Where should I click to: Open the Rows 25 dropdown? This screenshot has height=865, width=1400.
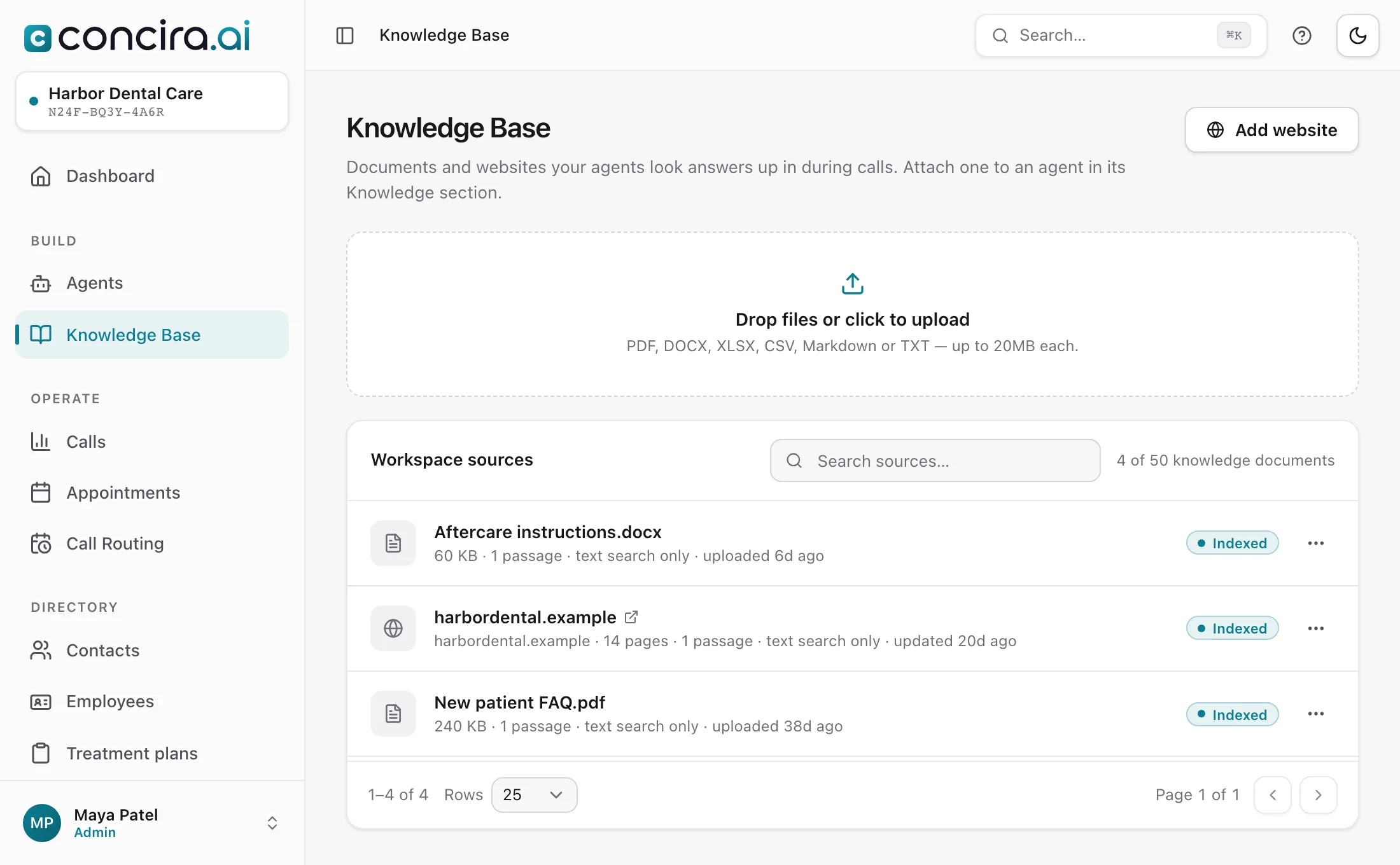click(535, 795)
